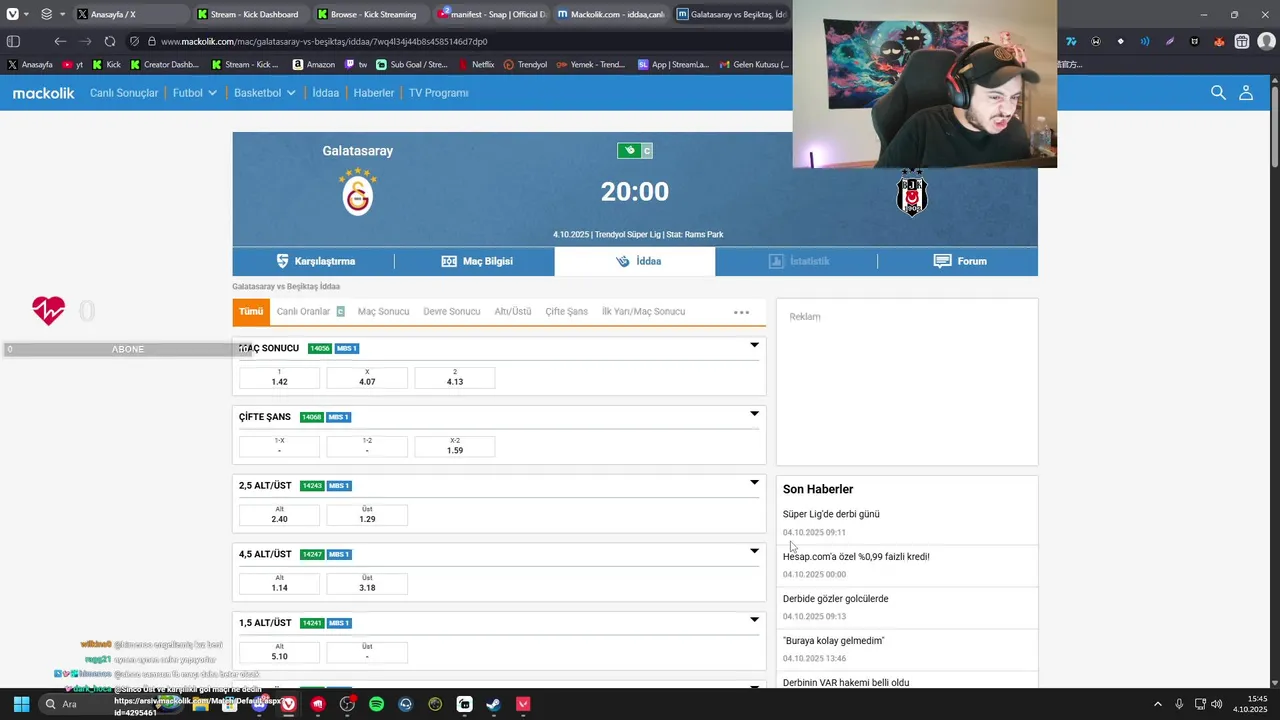Open the browser profile avatar icon
This screenshot has width=1280, height=720.
[1265, 41]
